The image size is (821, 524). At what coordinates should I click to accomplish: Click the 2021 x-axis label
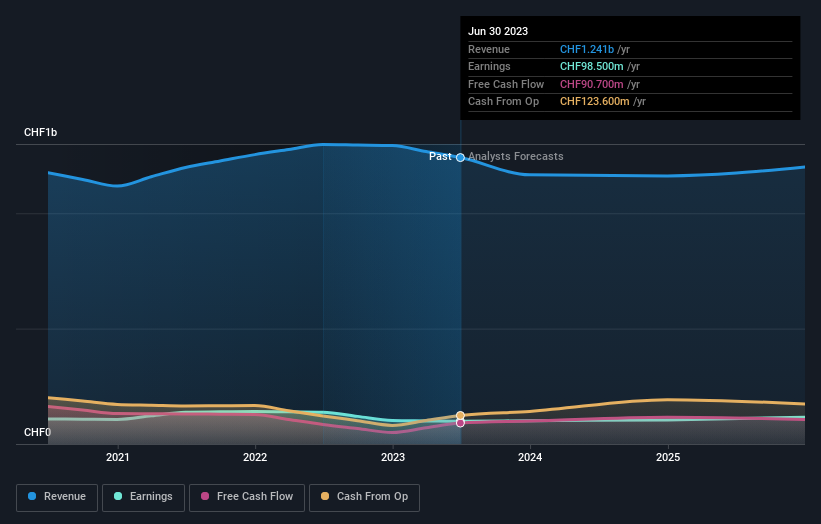[118, 458]
